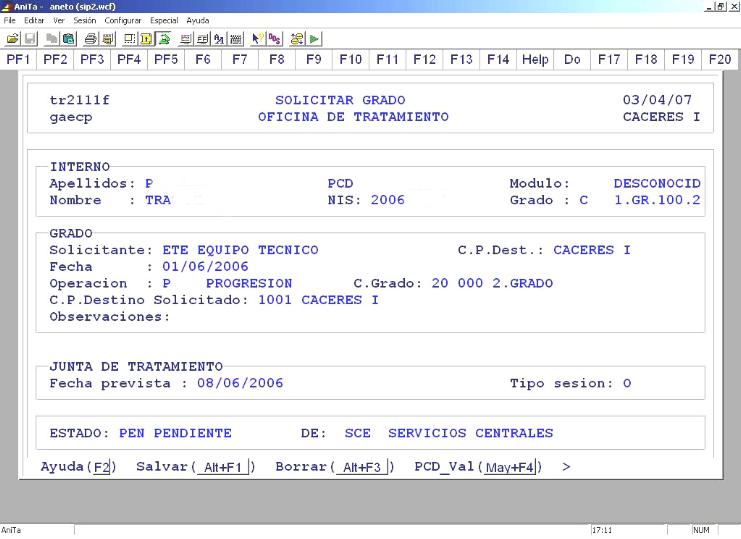Screen dimensions: 741x539
Task: Click the green play macro icon
Action: (314, 38)
